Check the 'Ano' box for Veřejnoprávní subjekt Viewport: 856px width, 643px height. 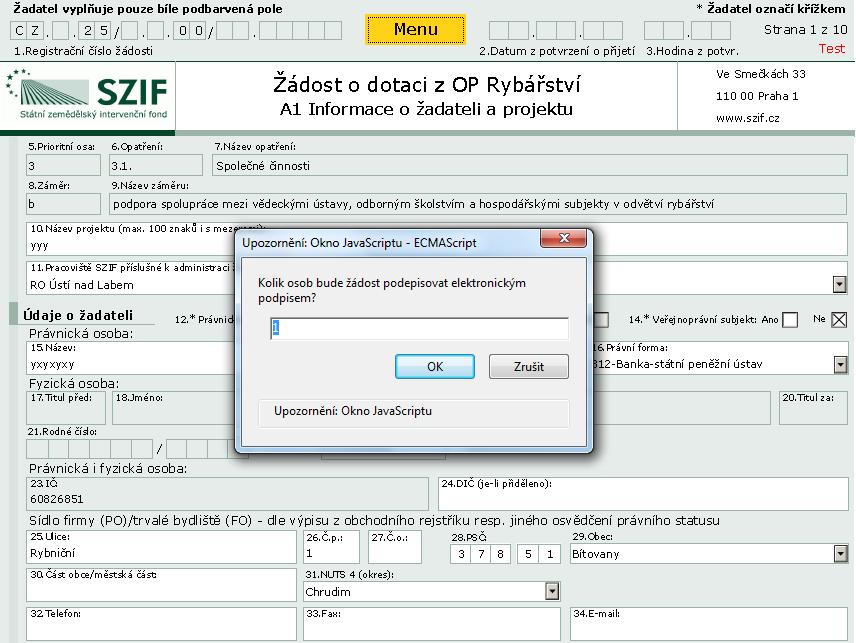point(790,320)
